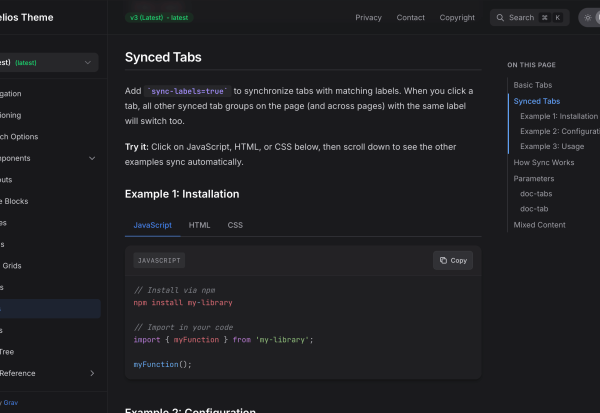Open the Grids sidebar item
The width and height of the screenshot is (600, 413).
click(11, 266)
